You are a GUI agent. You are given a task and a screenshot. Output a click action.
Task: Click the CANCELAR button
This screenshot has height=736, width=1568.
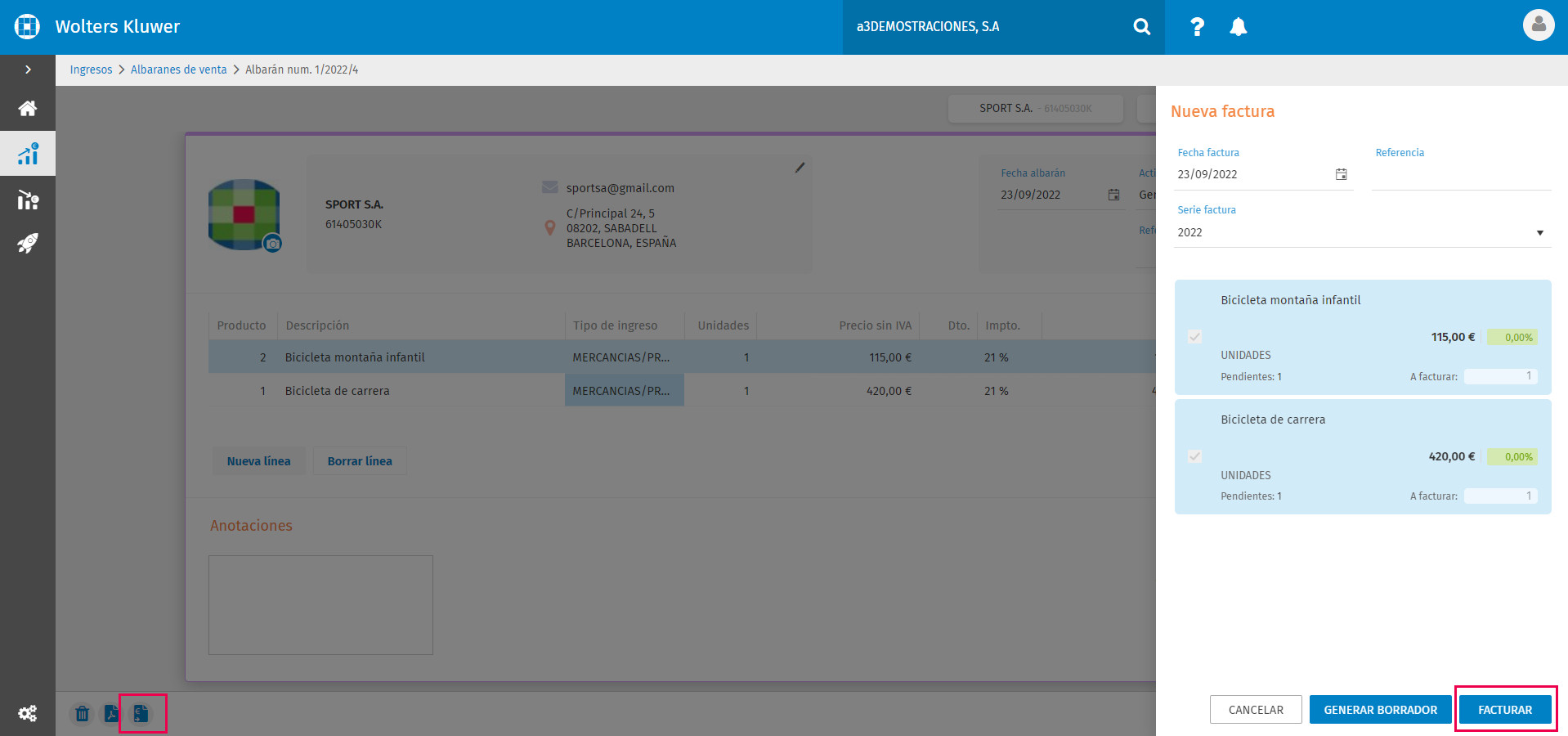click(x=1256, y=710)
